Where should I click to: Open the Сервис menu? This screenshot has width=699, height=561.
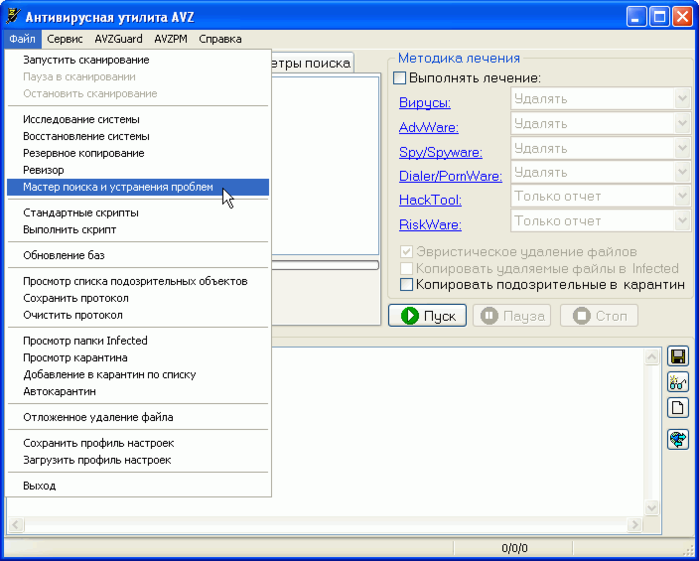pos(65,39)
